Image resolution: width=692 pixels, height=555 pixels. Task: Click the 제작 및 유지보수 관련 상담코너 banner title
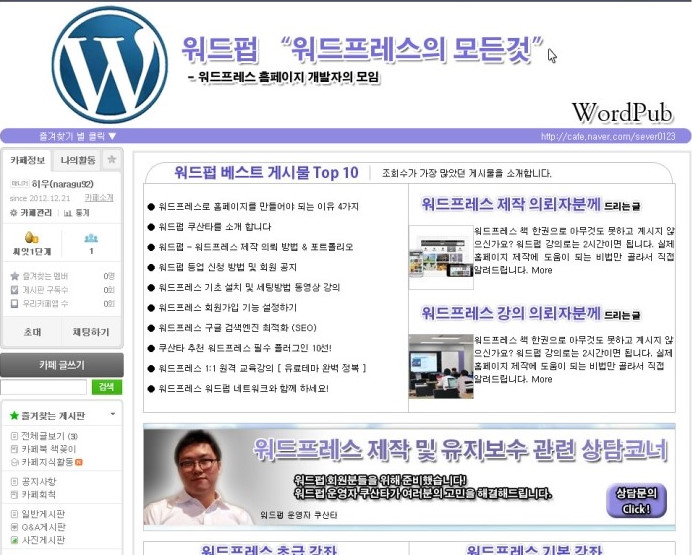click(x=460, y=450)
